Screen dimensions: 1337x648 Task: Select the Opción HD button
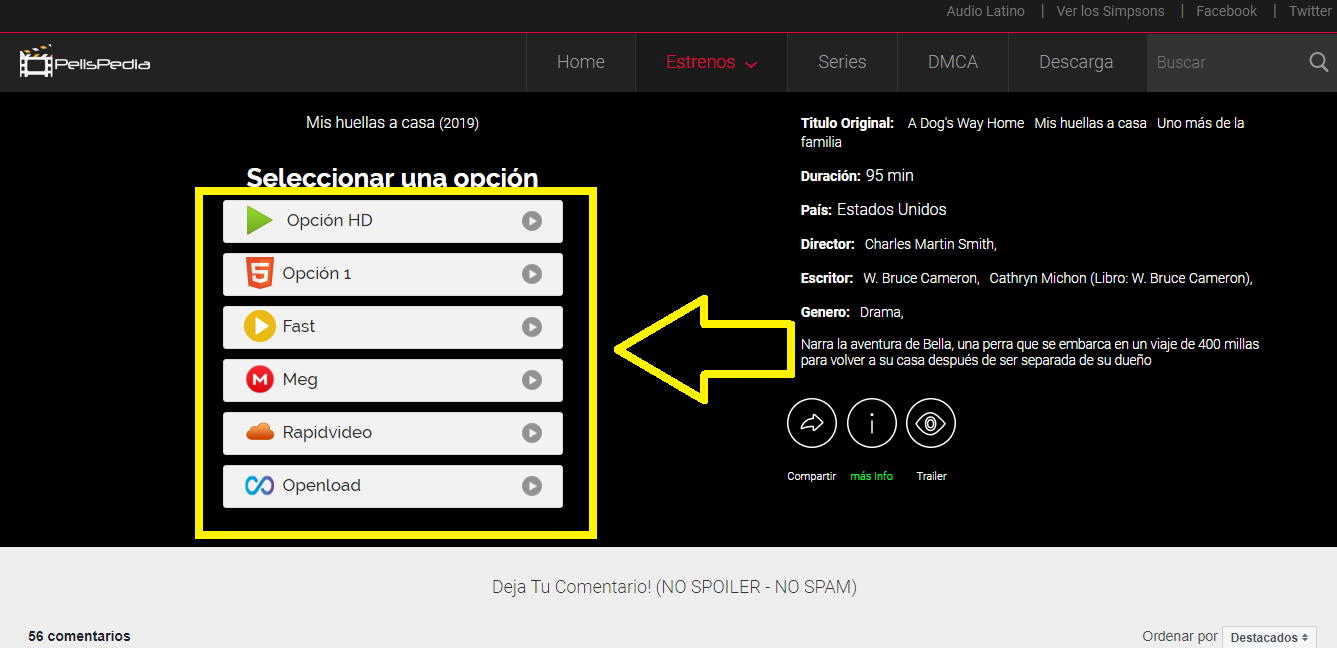tap(393, 221)
